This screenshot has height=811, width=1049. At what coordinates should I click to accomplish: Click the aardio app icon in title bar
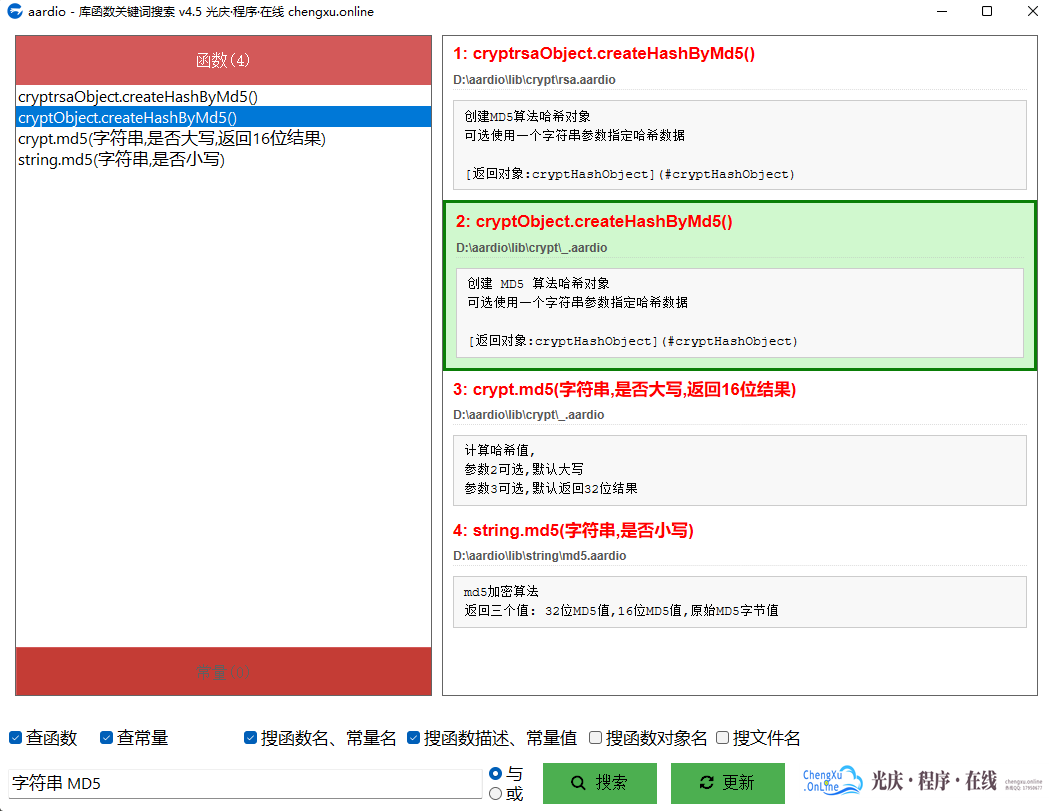tap(14, 11)
